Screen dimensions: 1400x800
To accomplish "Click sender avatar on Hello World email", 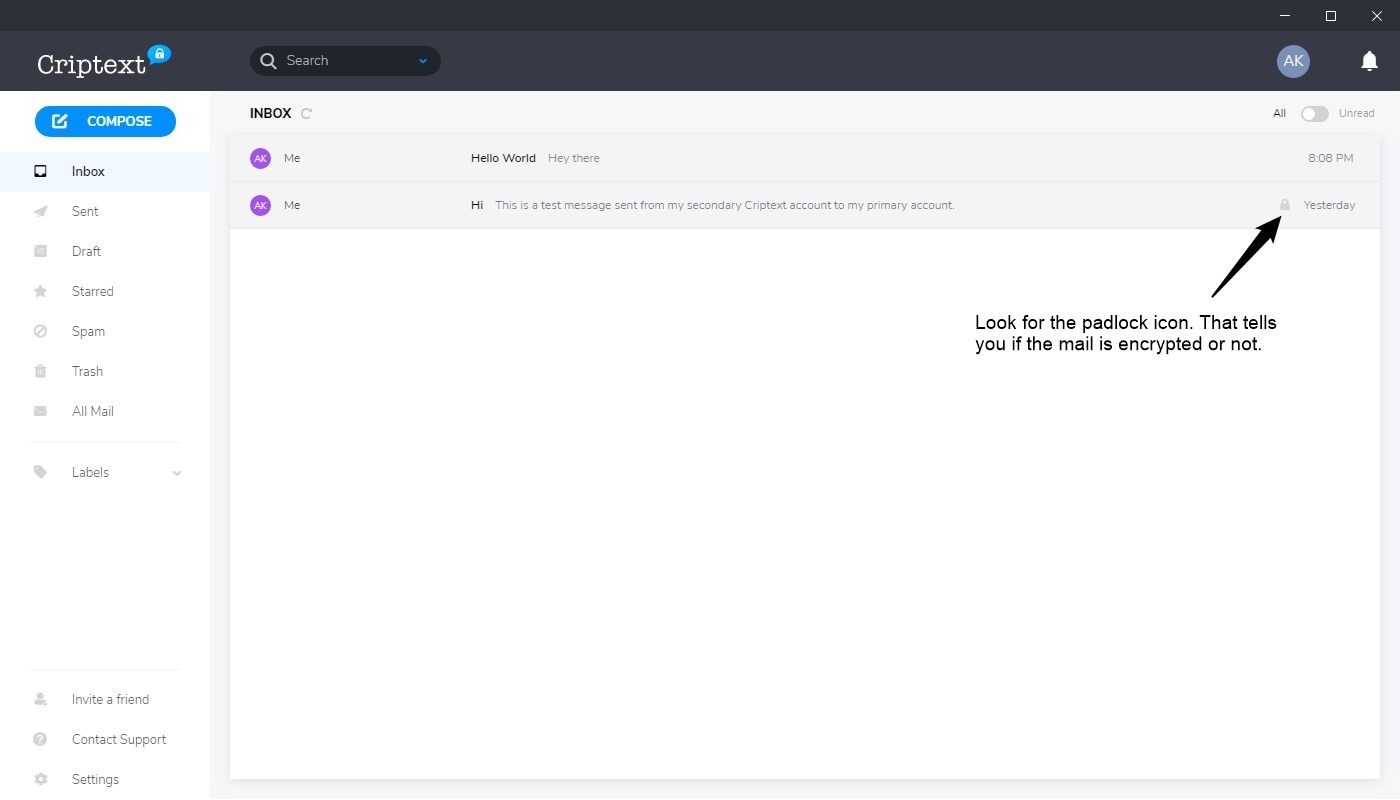I will (x=260, y=158).
